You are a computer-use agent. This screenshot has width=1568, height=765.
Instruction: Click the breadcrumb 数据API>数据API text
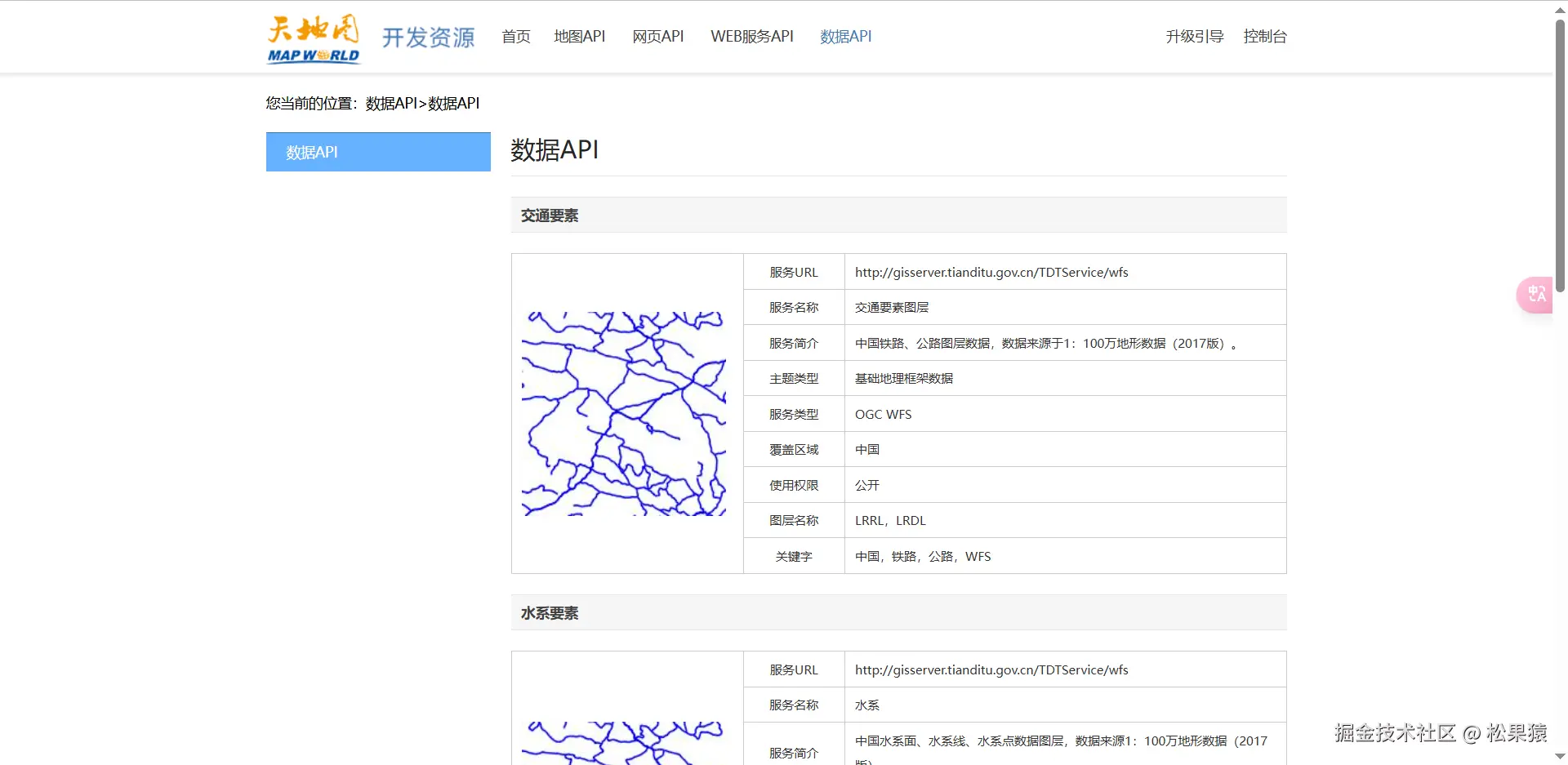click(422, 104)
